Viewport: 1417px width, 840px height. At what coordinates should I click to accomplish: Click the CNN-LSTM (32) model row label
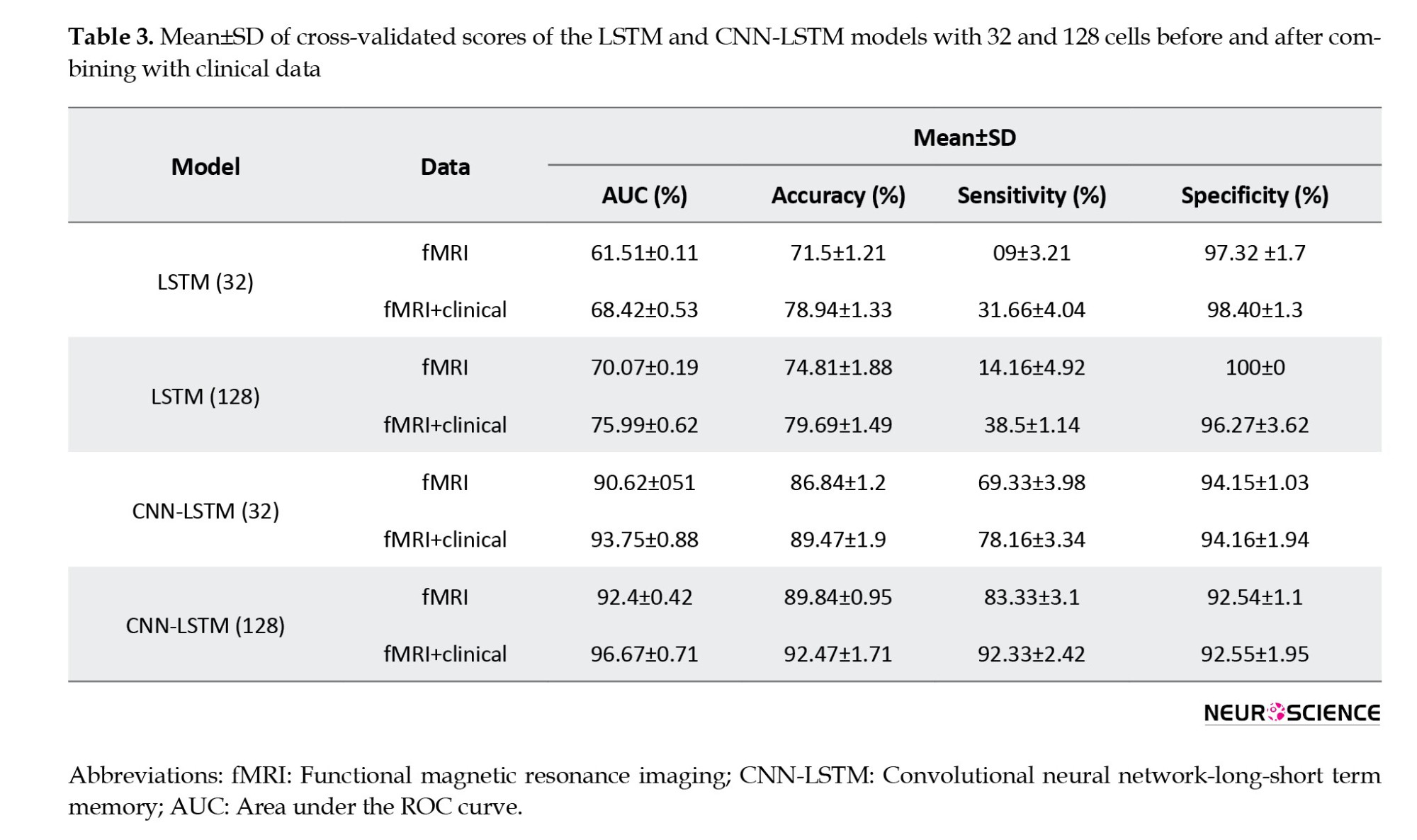(x=205, y=511)
